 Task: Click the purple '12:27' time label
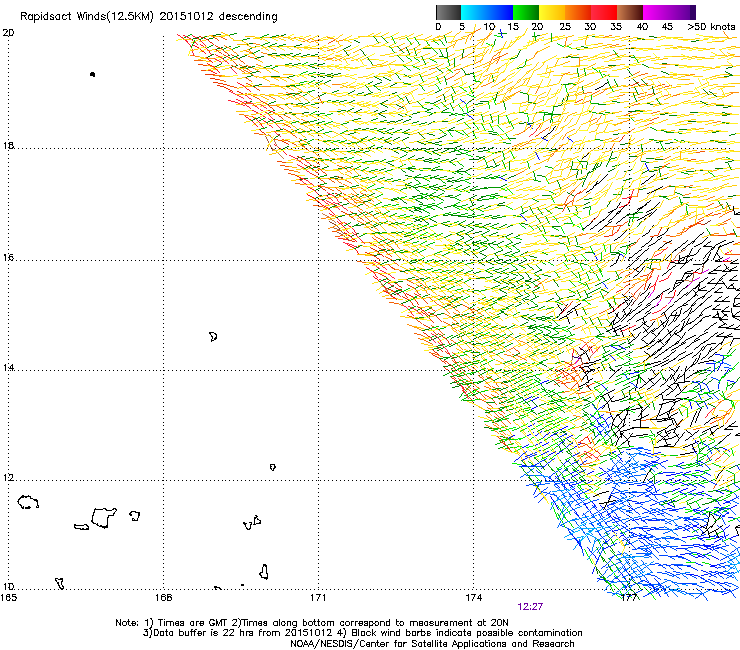tap(530, 607)
